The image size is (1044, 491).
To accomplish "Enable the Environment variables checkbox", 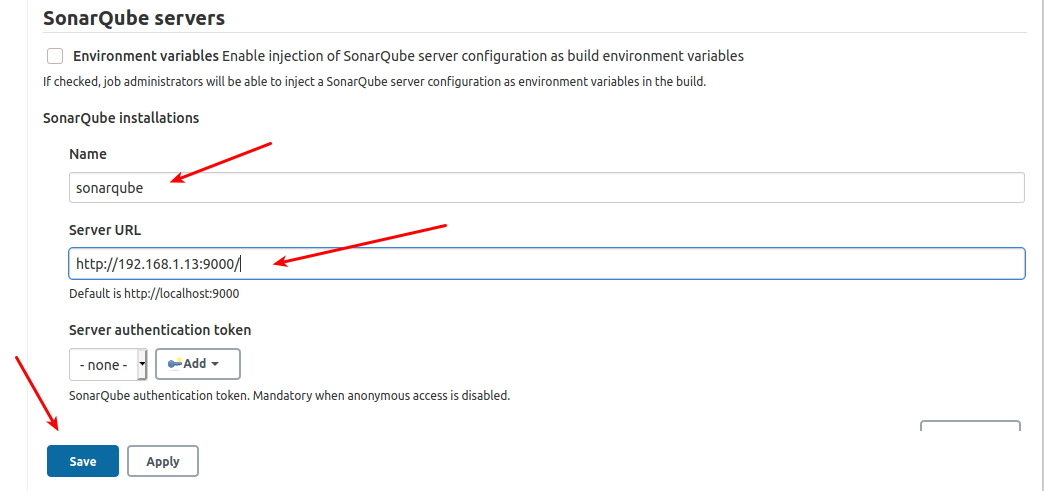I will point(55,56).
